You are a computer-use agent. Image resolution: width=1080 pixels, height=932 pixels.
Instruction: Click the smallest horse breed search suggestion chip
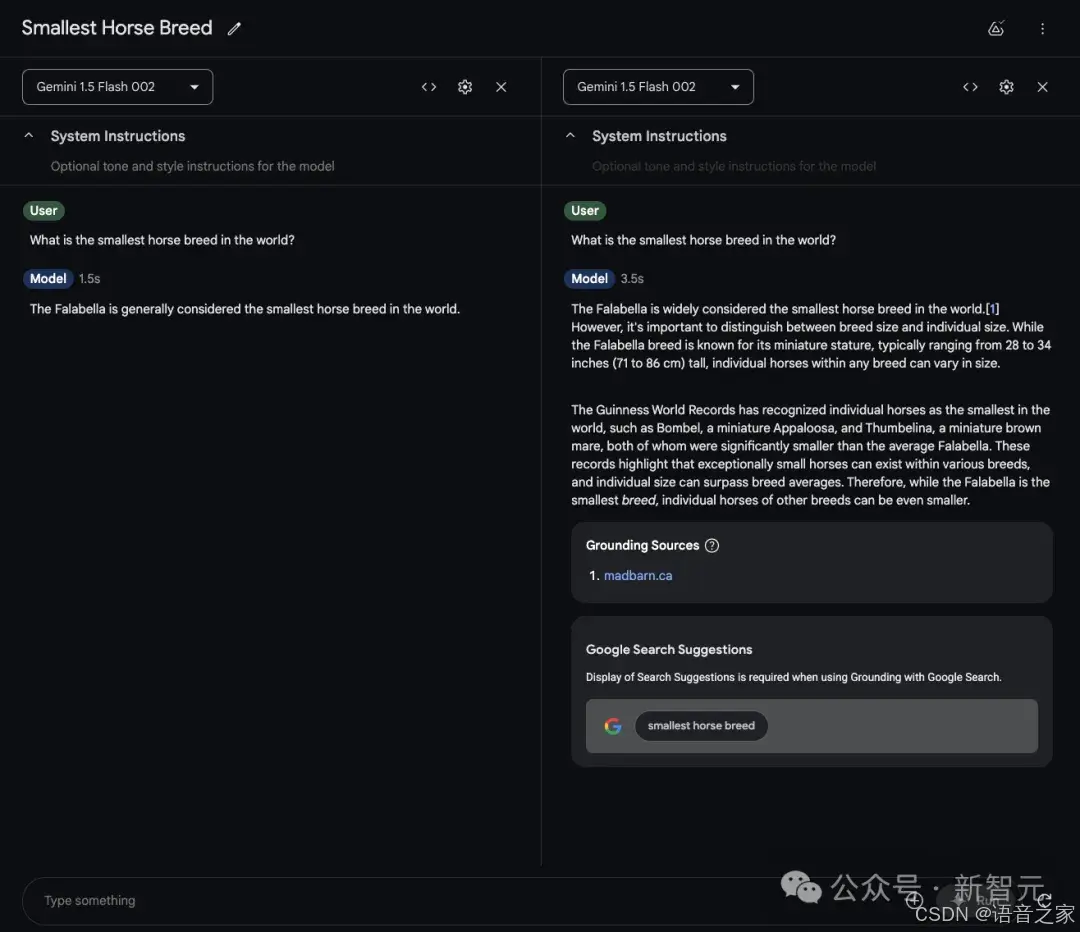pyautogui.click(x=701, y=726)
